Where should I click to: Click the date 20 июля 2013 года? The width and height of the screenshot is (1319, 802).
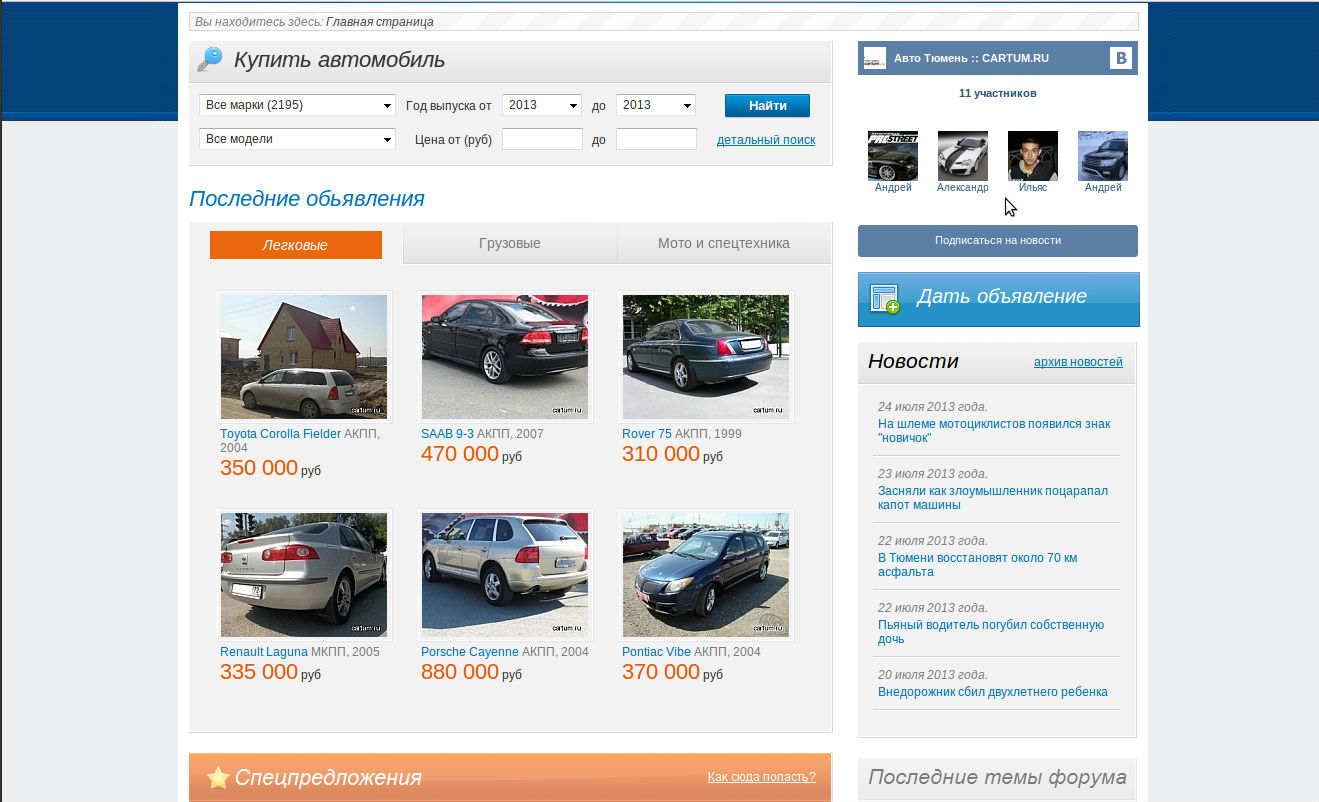[x=933, y=675]
